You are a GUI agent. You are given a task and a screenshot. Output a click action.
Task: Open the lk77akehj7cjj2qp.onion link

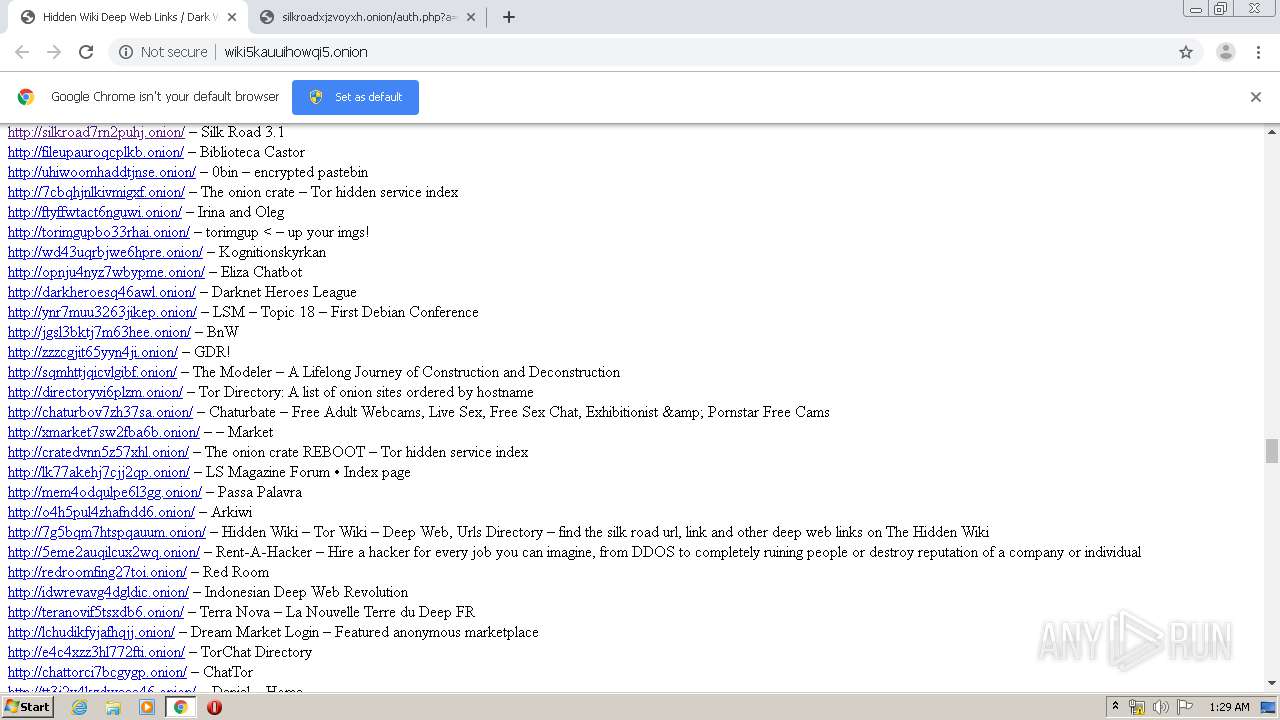point(99,472)
